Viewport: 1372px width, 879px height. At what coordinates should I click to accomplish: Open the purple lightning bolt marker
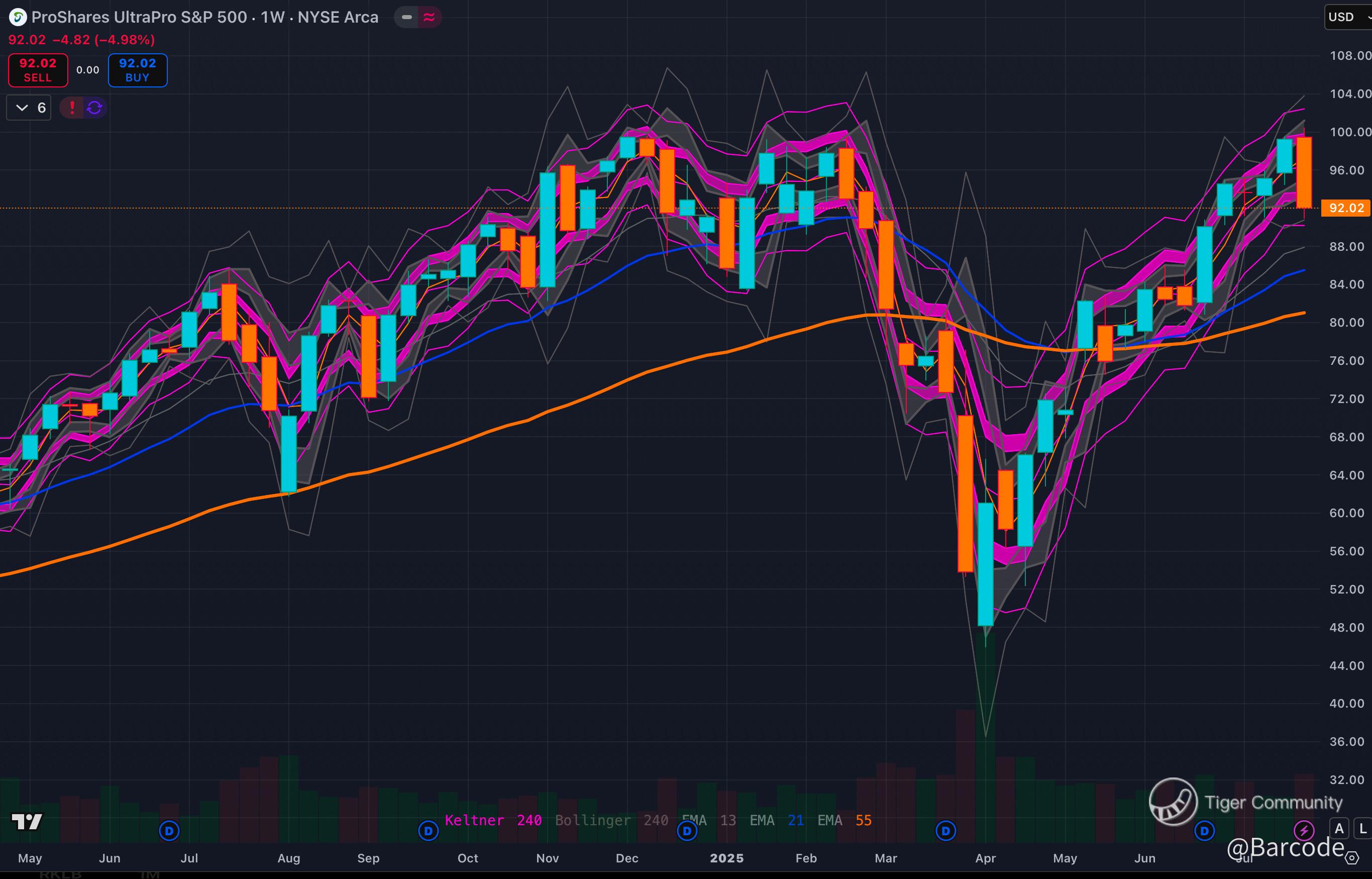pos(1304,830)
